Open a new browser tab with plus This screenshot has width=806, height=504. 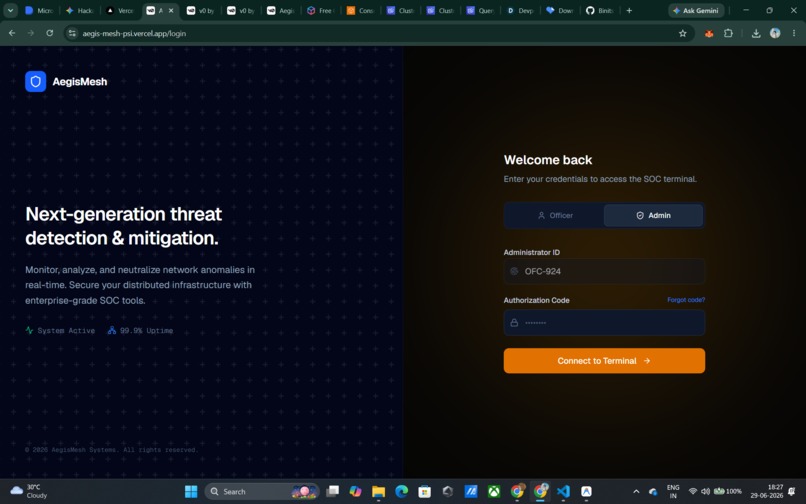(629, 10)
